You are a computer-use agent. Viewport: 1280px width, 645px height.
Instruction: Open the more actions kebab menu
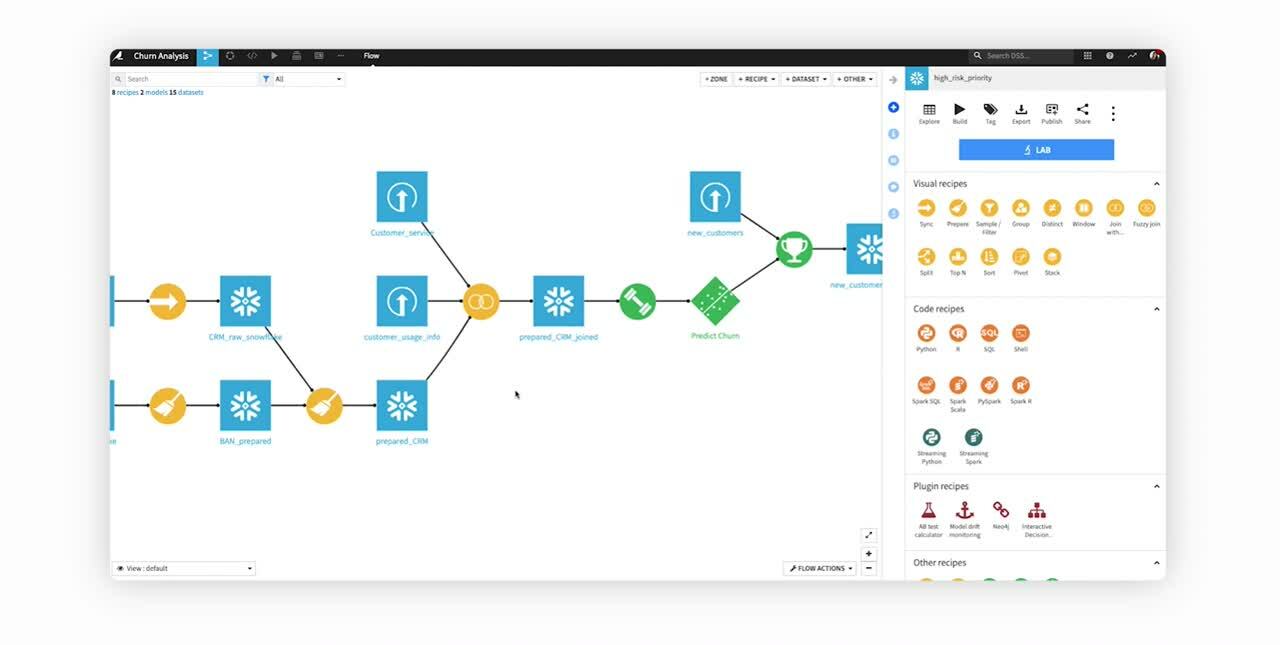pos(1113,114)
